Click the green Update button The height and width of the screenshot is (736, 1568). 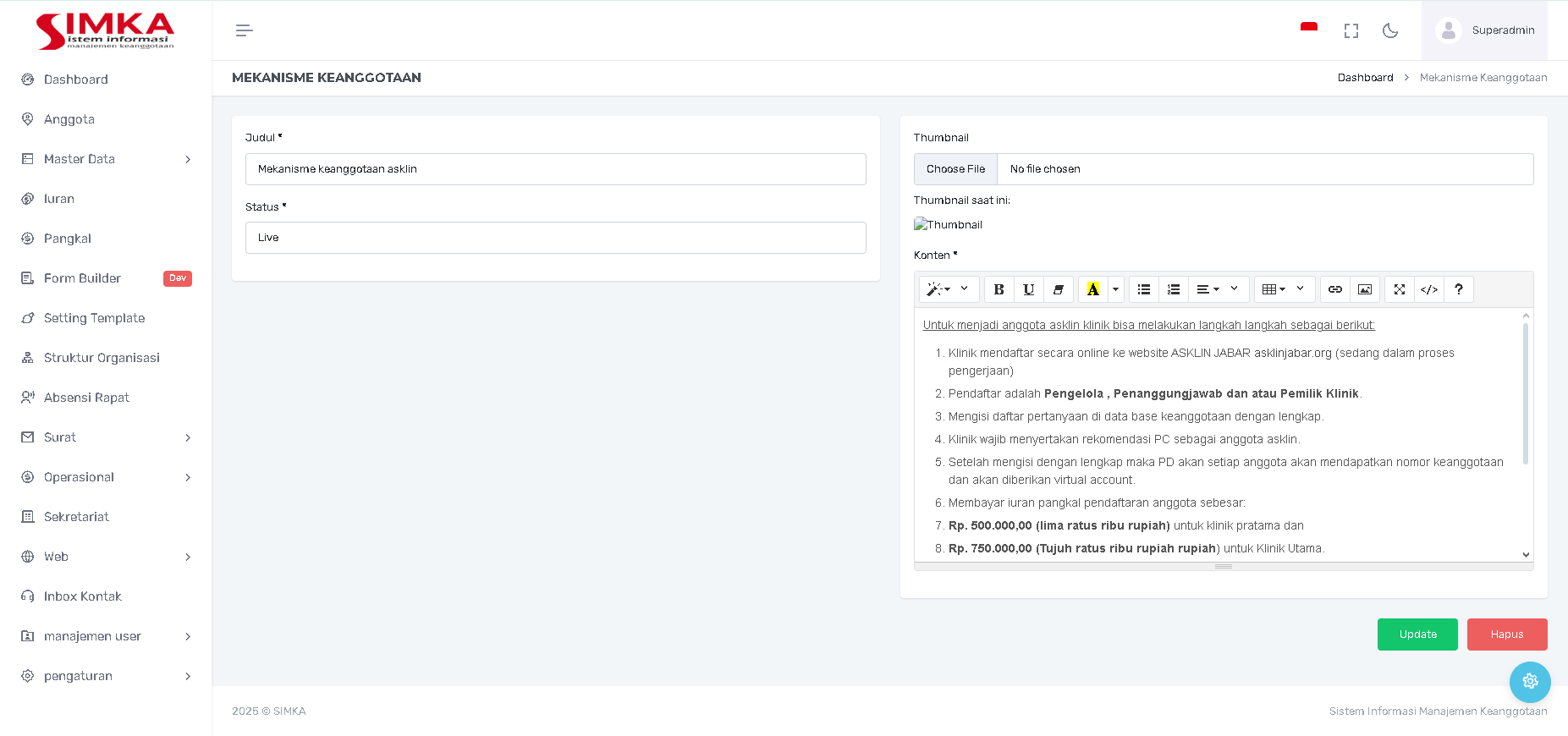(x=1417, y=634)
